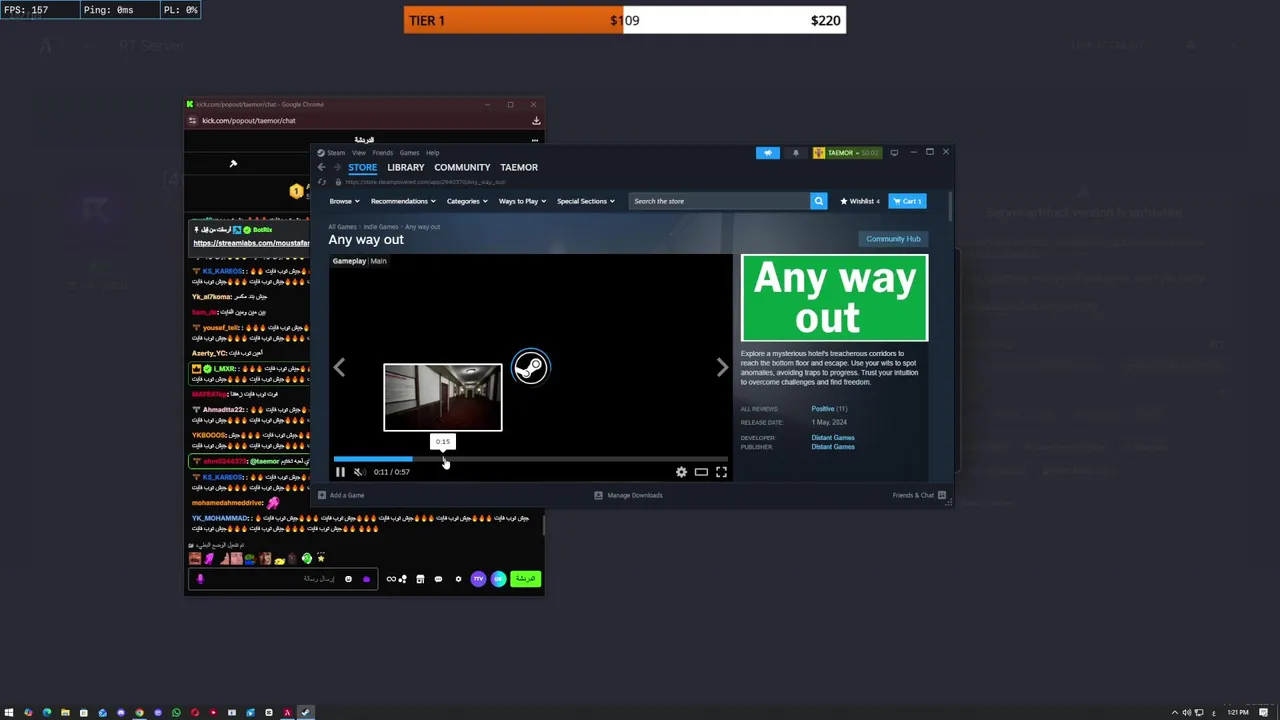This screenshot has height=720, width=1280.
Task: Click the green chat send button
Action: coord(525,579)
